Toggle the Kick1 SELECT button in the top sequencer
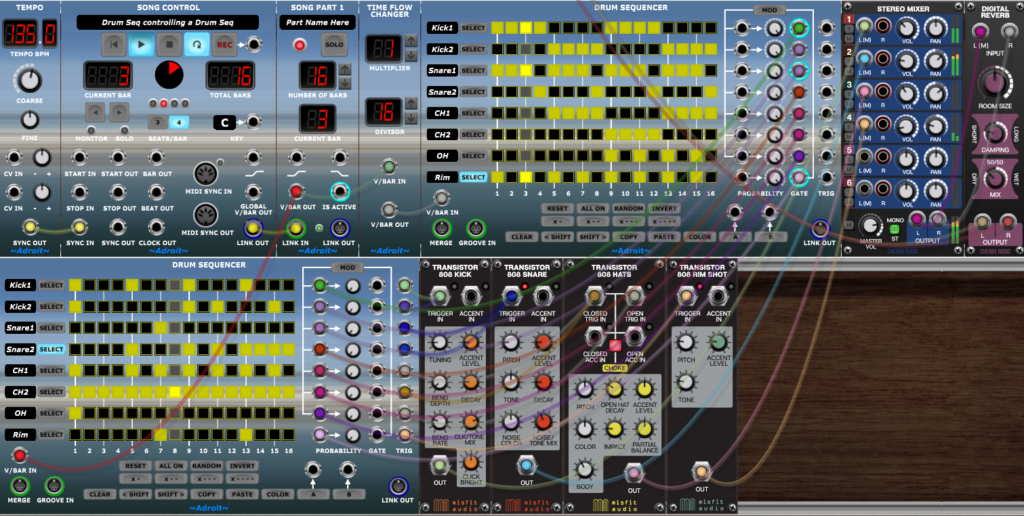This screenshot has height=516, width=1024. (x=473, y=28)
